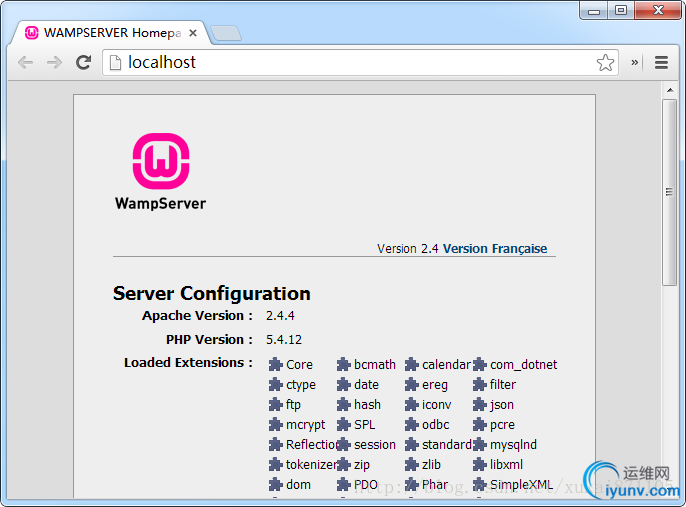Click the vertical scrollbar thumb
The width and height of the screenshot is (686, 507).
669,192
